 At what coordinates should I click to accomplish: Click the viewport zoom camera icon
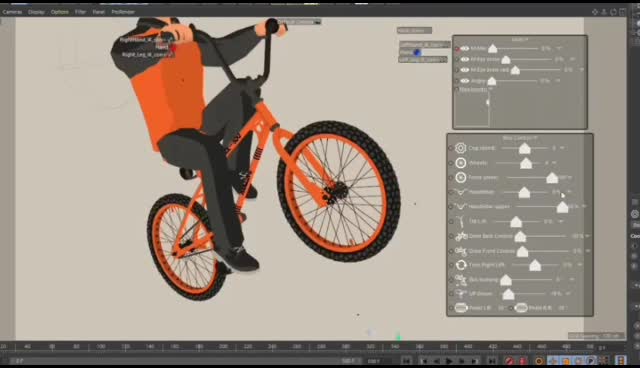coord(604,12)
